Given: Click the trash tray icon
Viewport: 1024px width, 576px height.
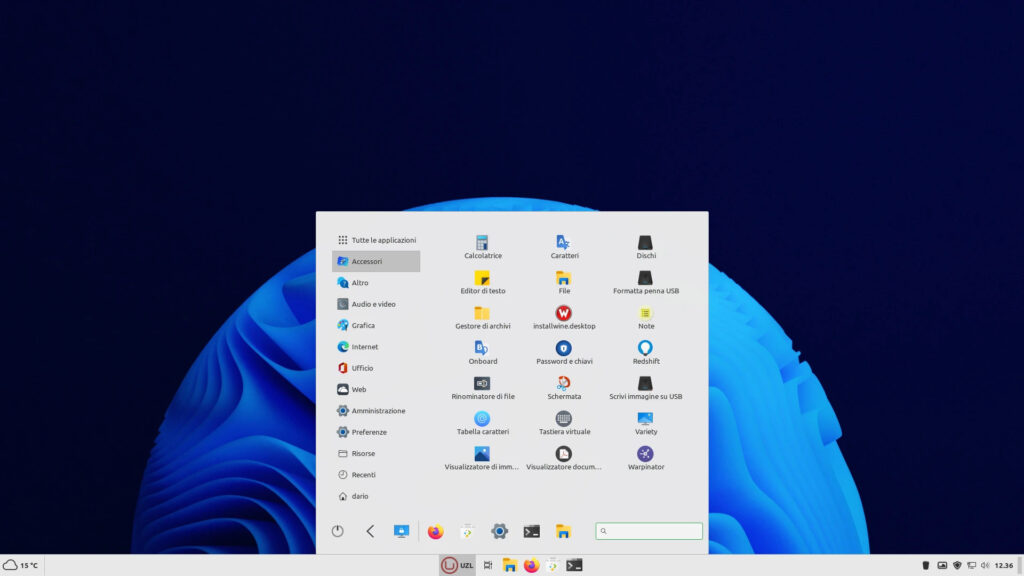Looking at the screenshot, I should click(925, 566).
